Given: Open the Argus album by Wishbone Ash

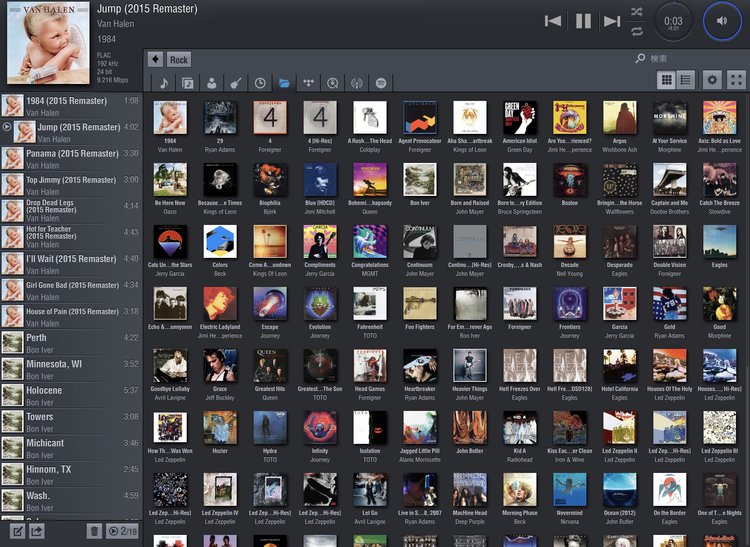Looking at the screenshot, I should coord(619,118).
